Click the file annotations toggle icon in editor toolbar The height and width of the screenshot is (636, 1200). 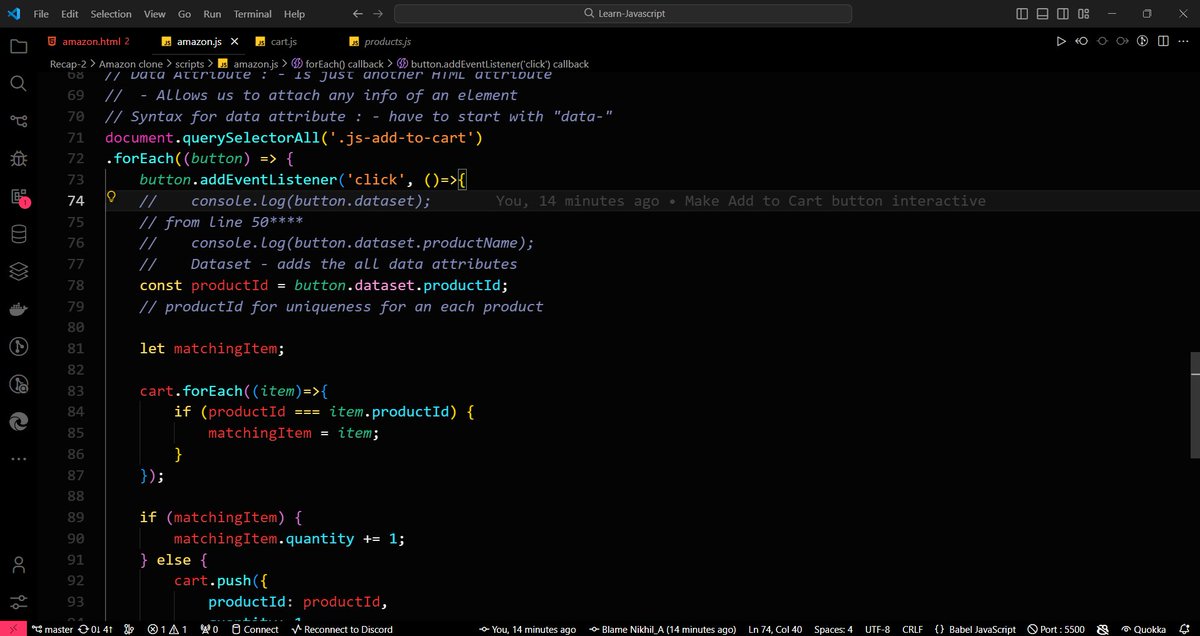click(1143, 41)
